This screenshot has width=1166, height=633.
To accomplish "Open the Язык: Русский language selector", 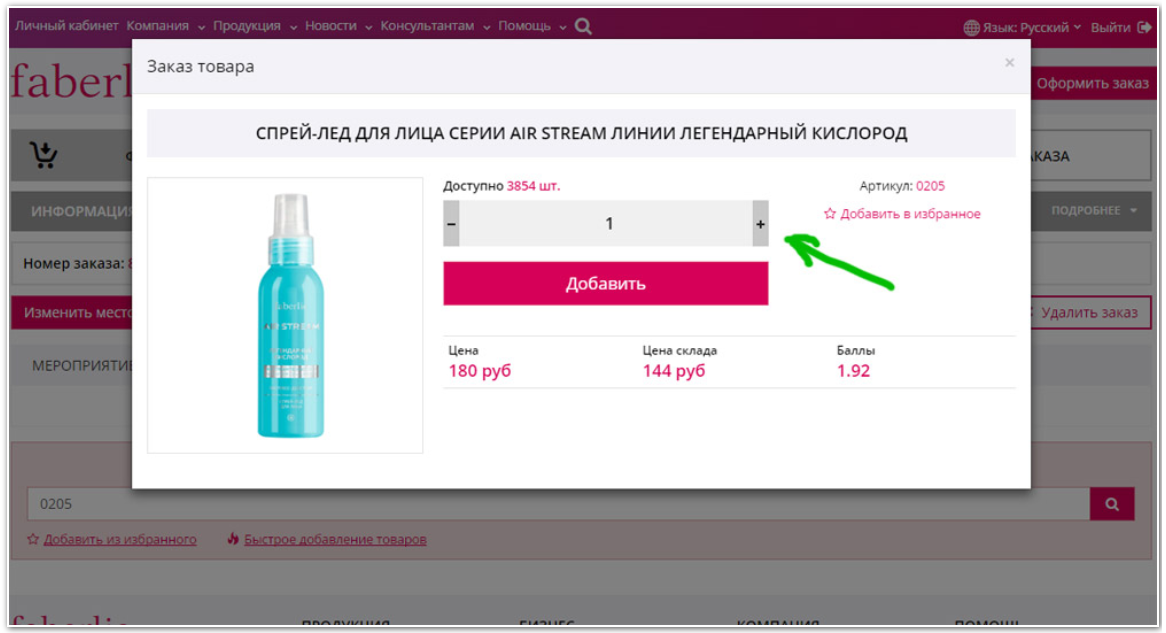I will tap(1031, 28).
